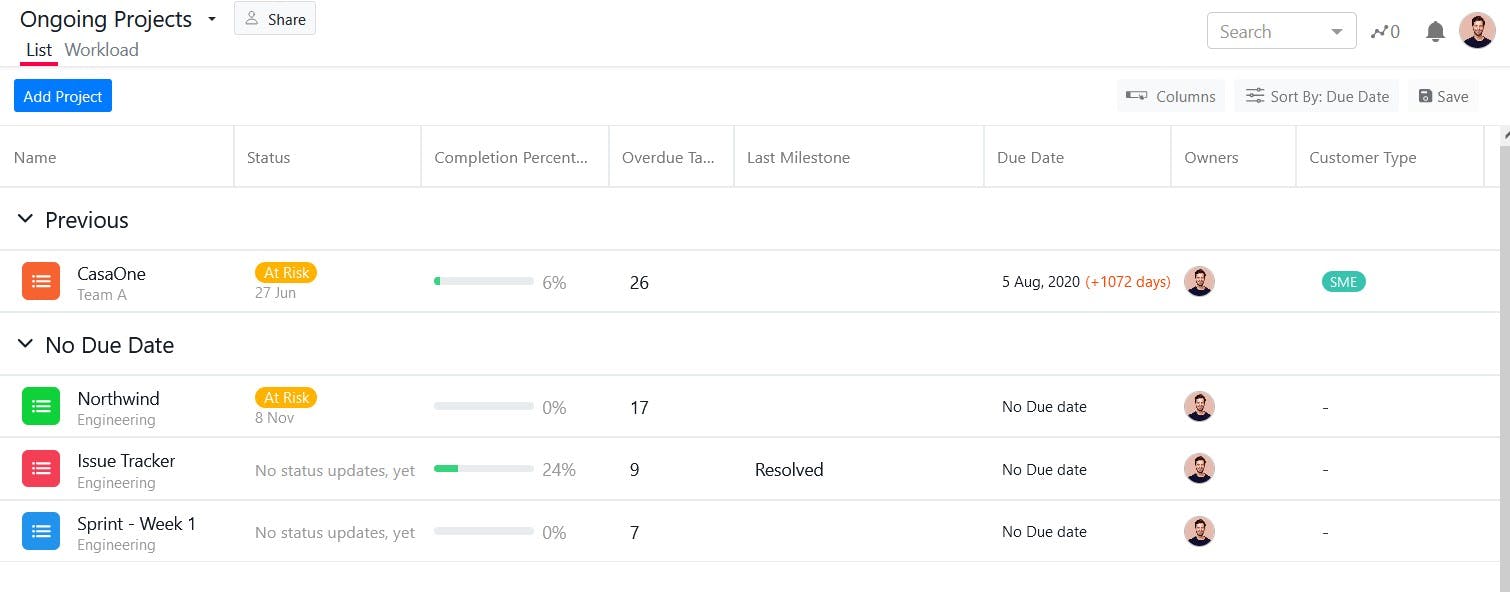
Task: Click the Issue Tracker red project icon
Action: [x=41, y=469]
